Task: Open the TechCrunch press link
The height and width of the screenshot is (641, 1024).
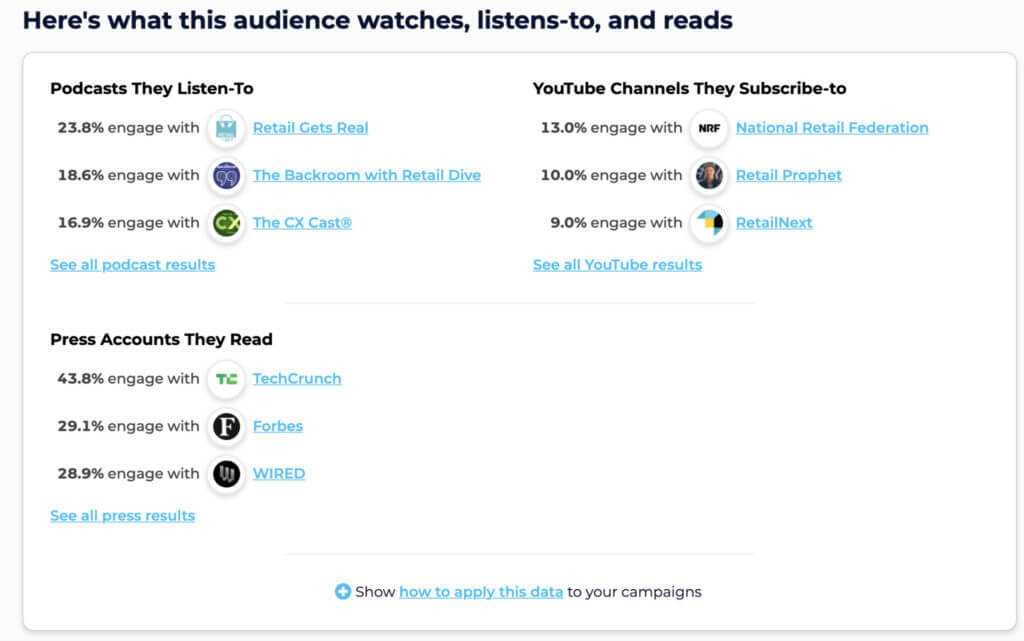Action: tap(296, 379)
